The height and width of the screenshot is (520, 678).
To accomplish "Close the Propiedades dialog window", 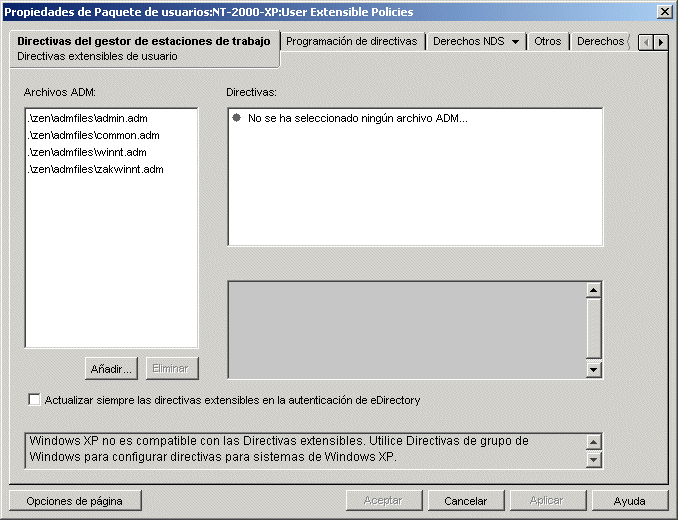I will point(664,12).
